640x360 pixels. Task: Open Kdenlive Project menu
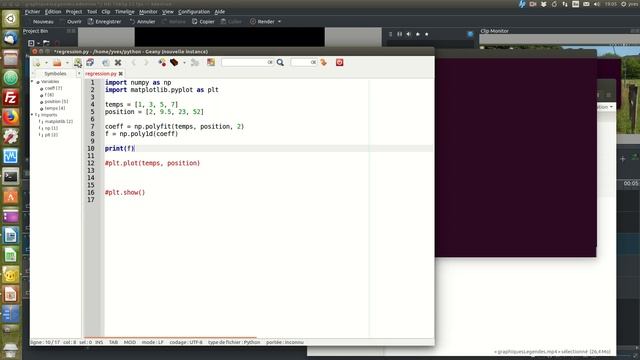(x=74, y=12)
